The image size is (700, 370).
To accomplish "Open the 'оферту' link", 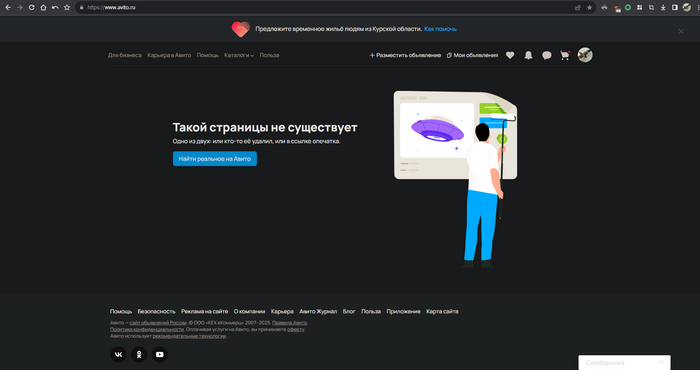I will tap(296, 329).
